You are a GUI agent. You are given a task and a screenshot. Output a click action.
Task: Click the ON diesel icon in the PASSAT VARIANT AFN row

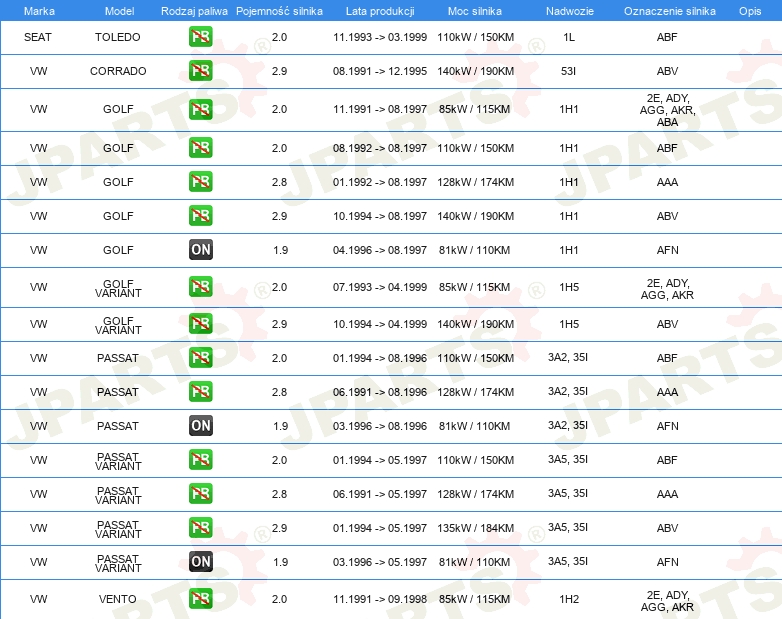coord(200,561)
